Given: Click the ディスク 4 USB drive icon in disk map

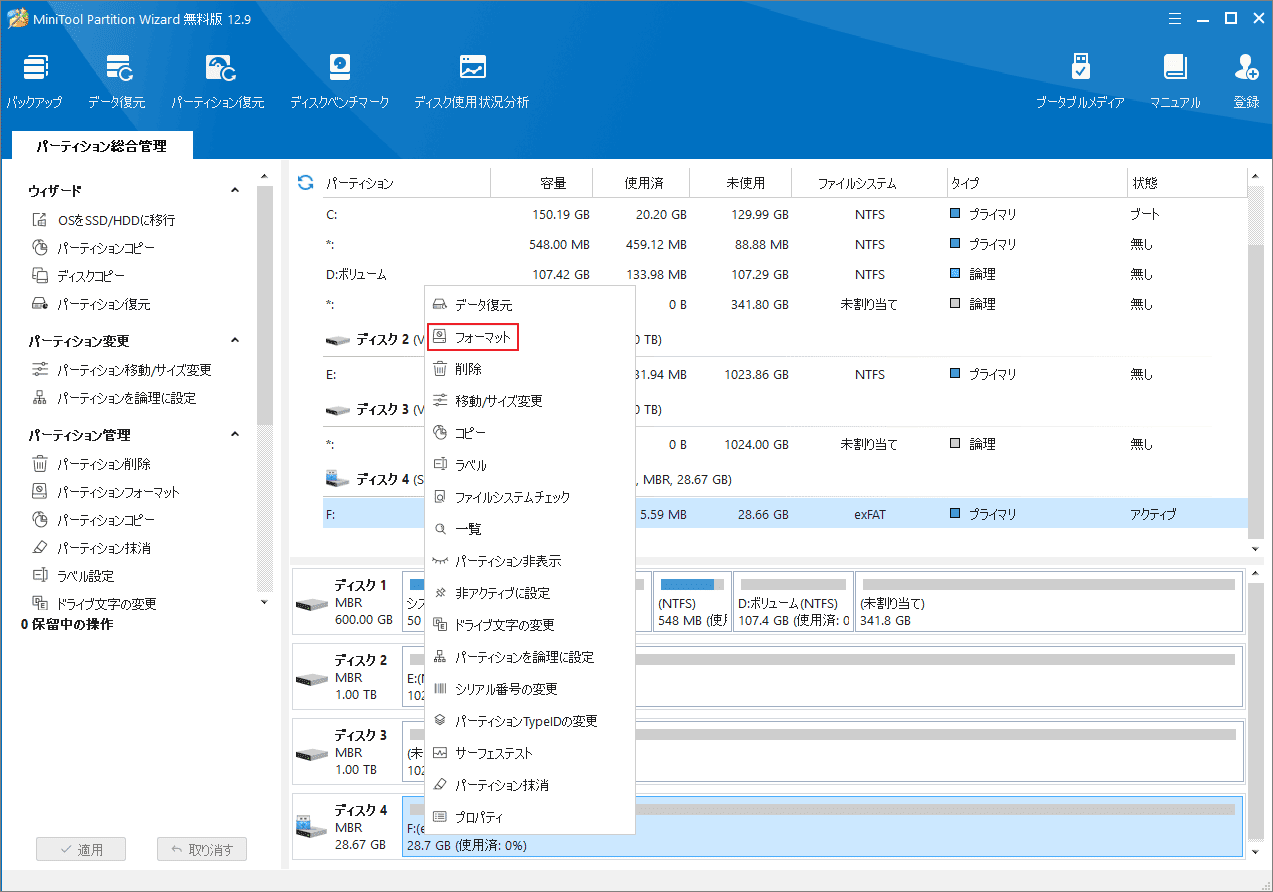Looking at the screenshot, I should point(313,828).
